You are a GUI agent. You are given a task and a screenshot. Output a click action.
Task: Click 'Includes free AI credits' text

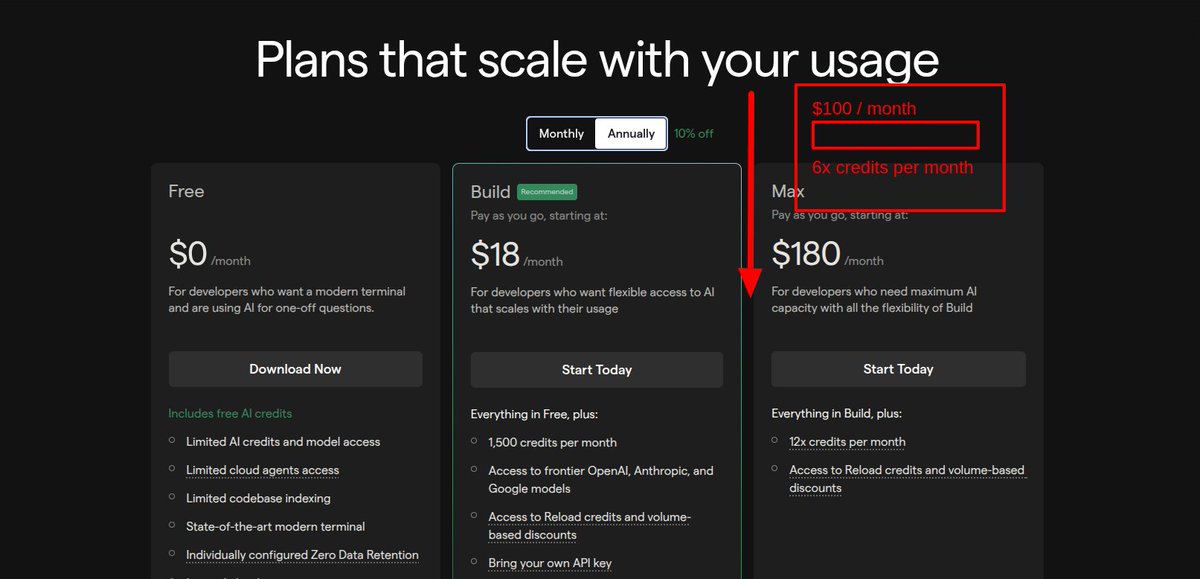(x=230, y=413)
